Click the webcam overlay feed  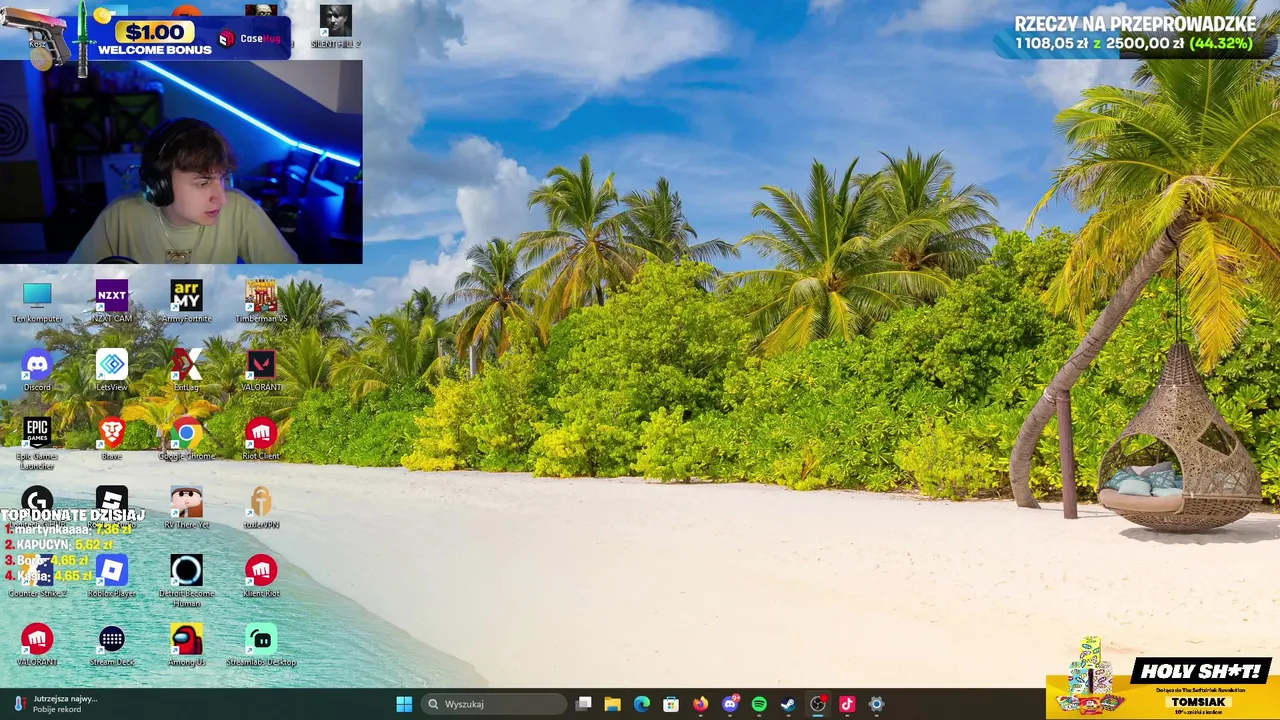(x=181, y=162)
